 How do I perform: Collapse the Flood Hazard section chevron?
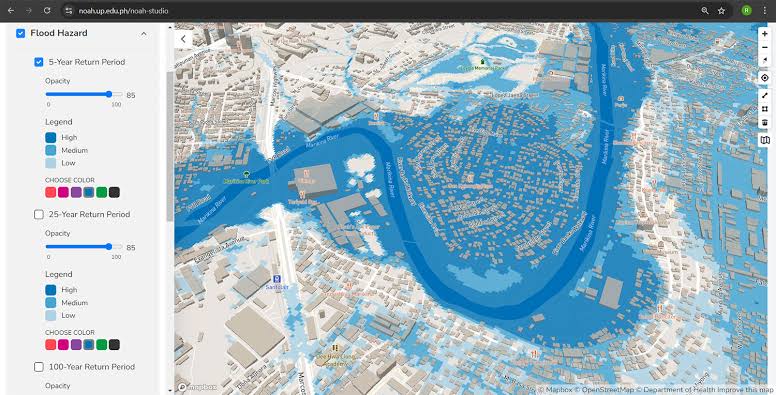tap(144, 34)
